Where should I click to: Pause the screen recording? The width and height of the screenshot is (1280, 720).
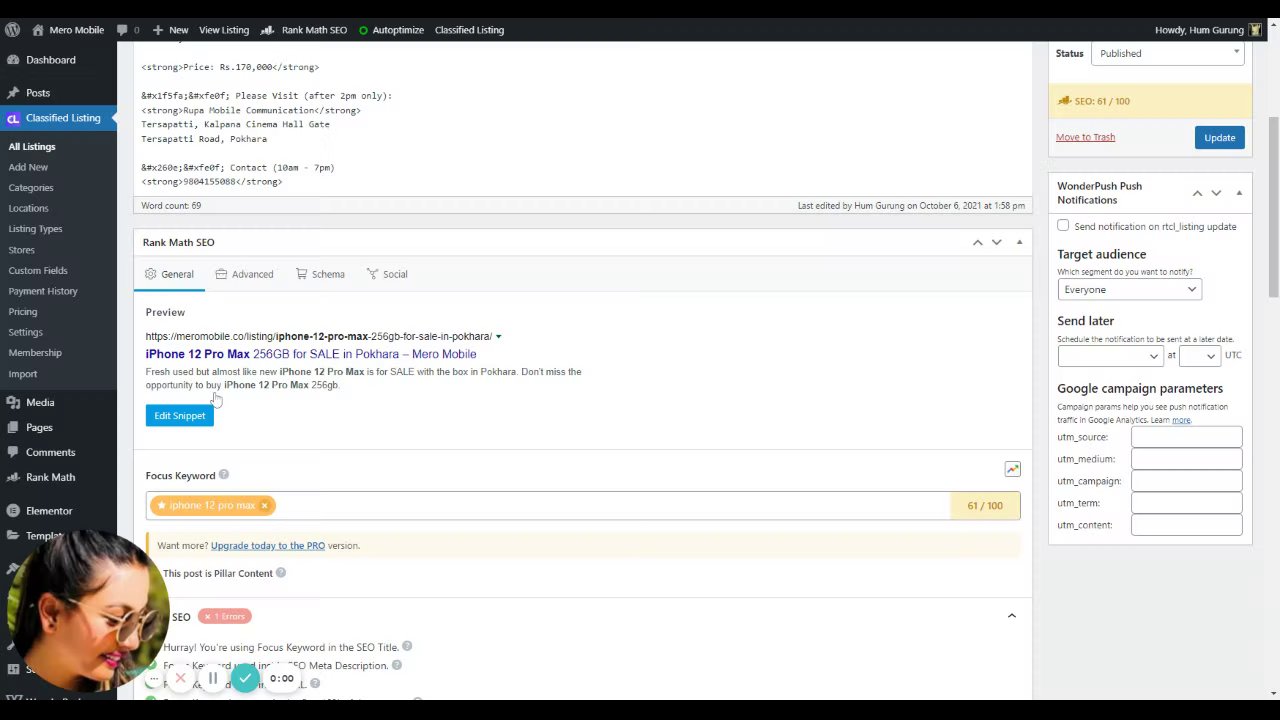[x=213, y=679]
